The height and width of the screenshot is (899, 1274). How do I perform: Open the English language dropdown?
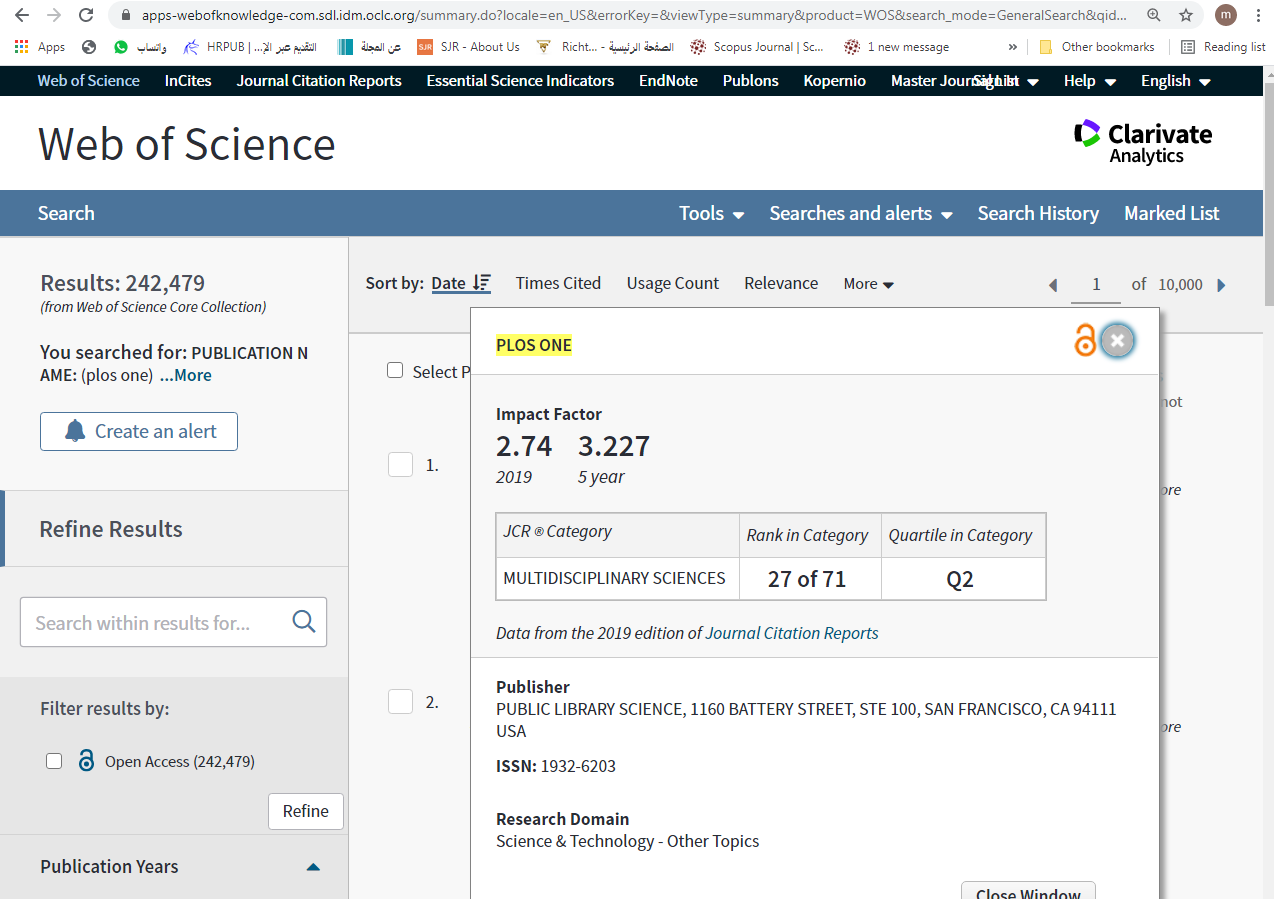click(1176, 81)
